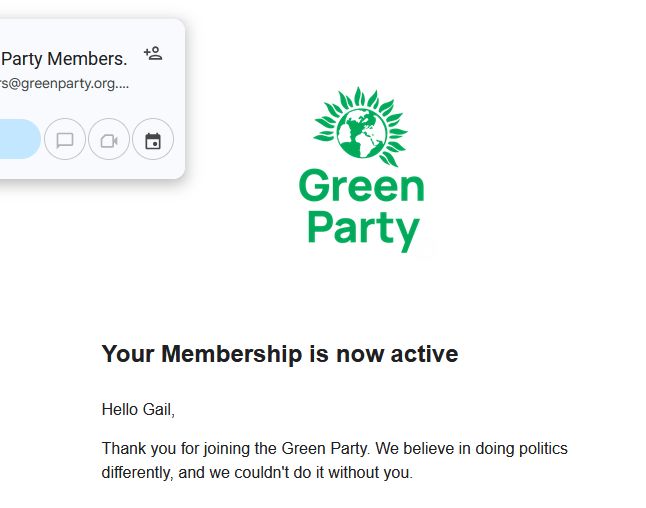The height and width of the screenshot is (508, 646).
Task: Click the word 'politics' in the paragraph
Action: (x=543, y=448)
